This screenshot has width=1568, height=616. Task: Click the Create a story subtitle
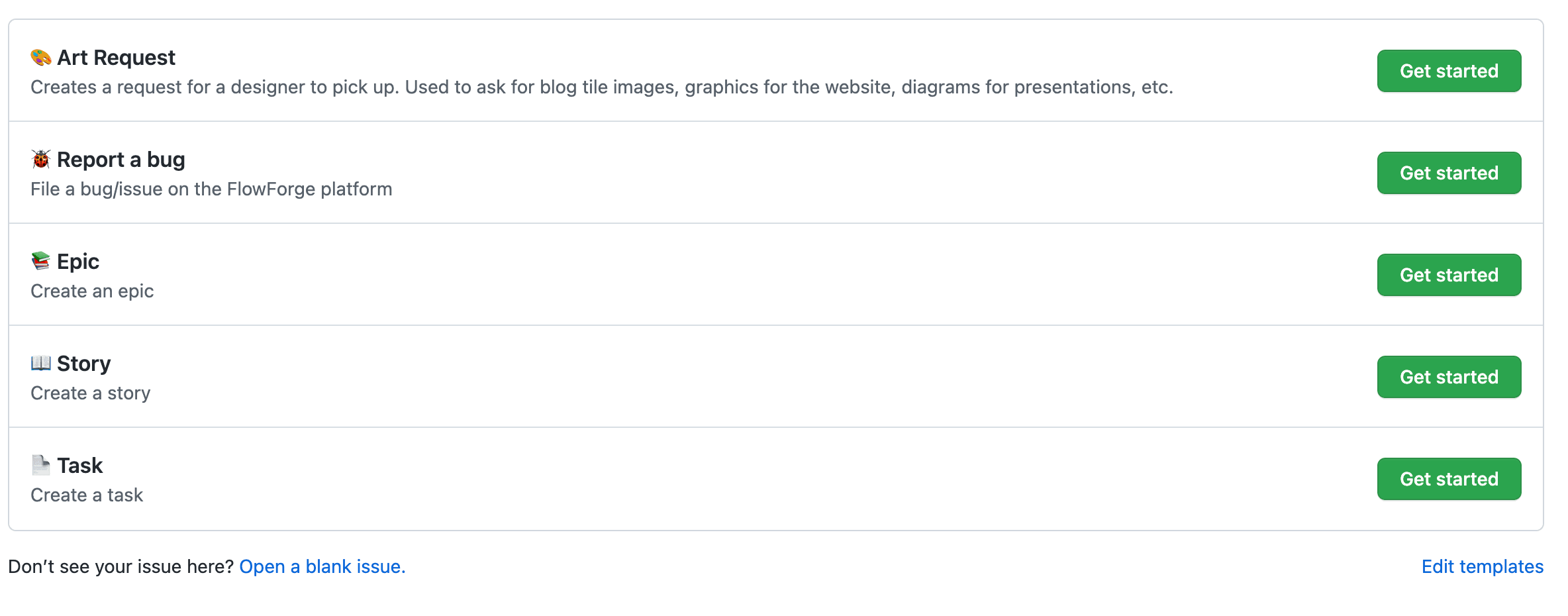pos(91,392)
